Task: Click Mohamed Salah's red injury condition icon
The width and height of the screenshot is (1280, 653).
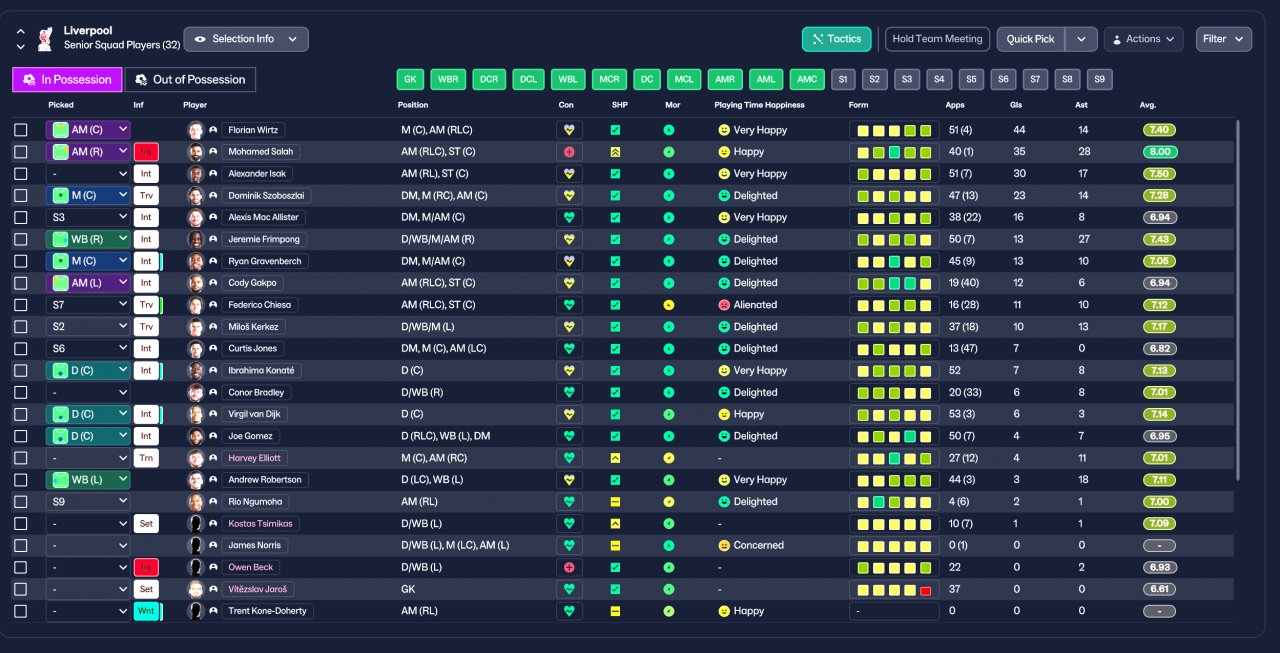Action: click(569, 152)
